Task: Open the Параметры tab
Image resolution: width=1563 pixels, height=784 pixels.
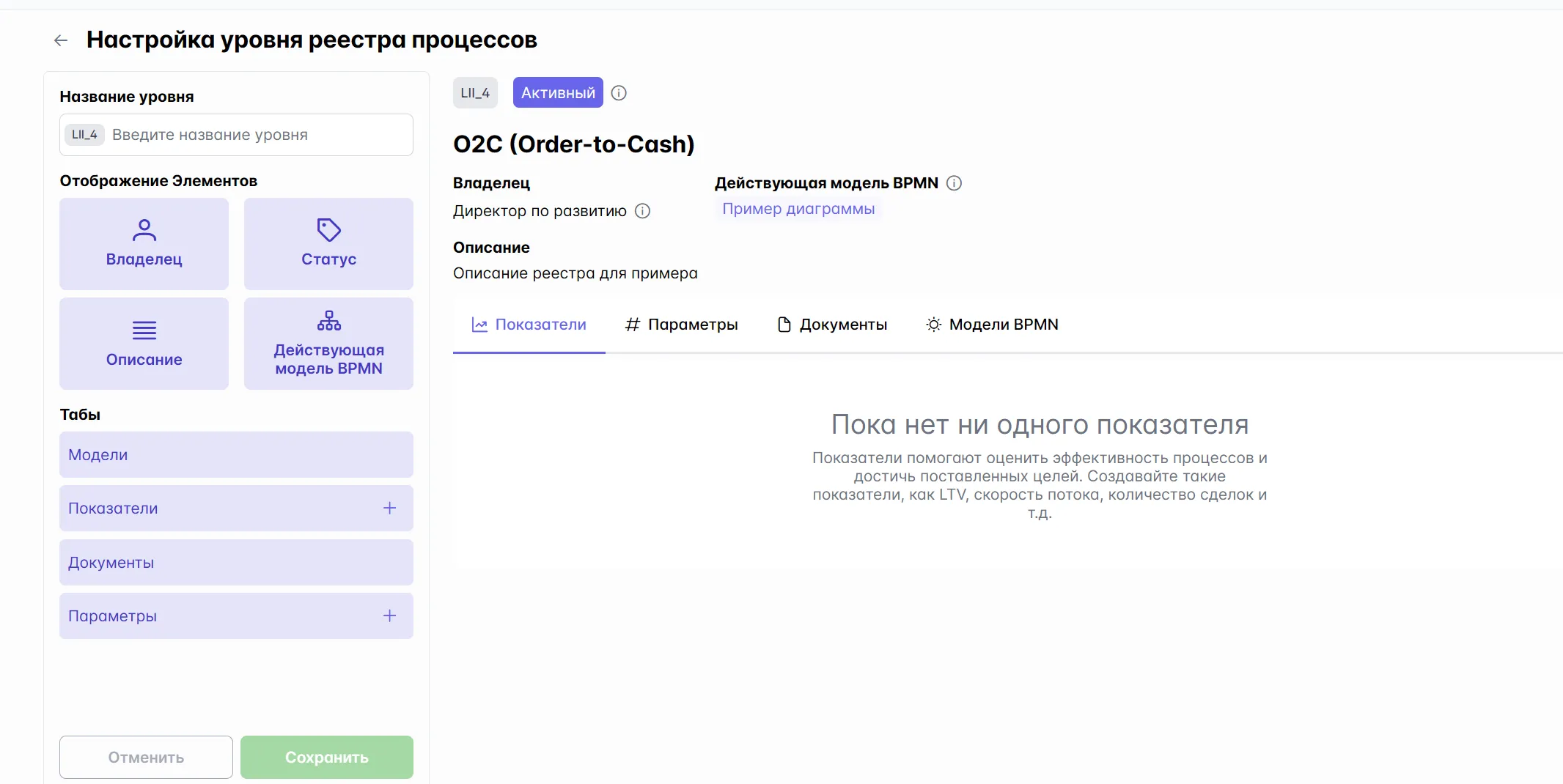Action: pyautogui.click(x=681, y=325)
